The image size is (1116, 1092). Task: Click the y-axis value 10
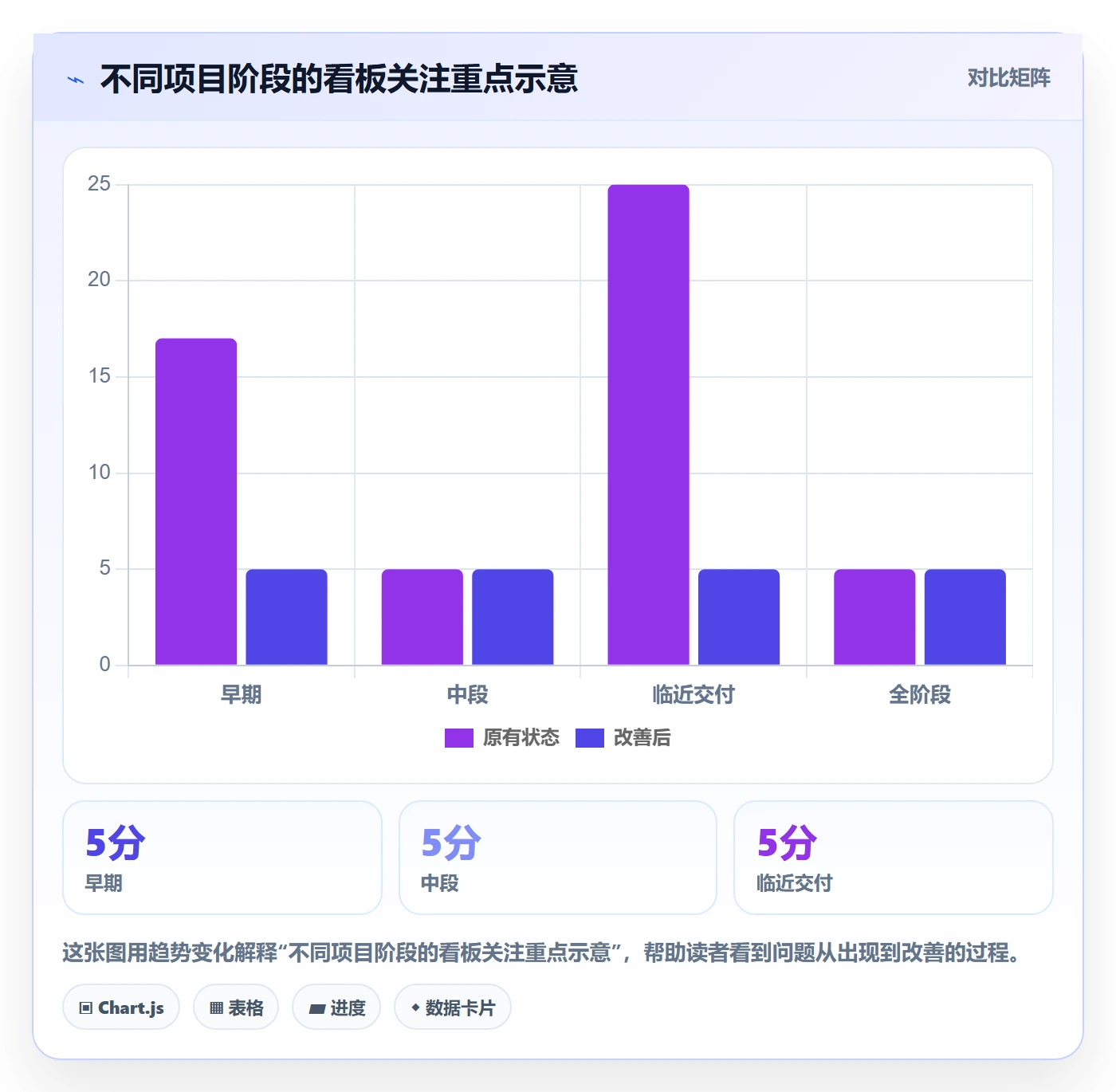point(99,473)
